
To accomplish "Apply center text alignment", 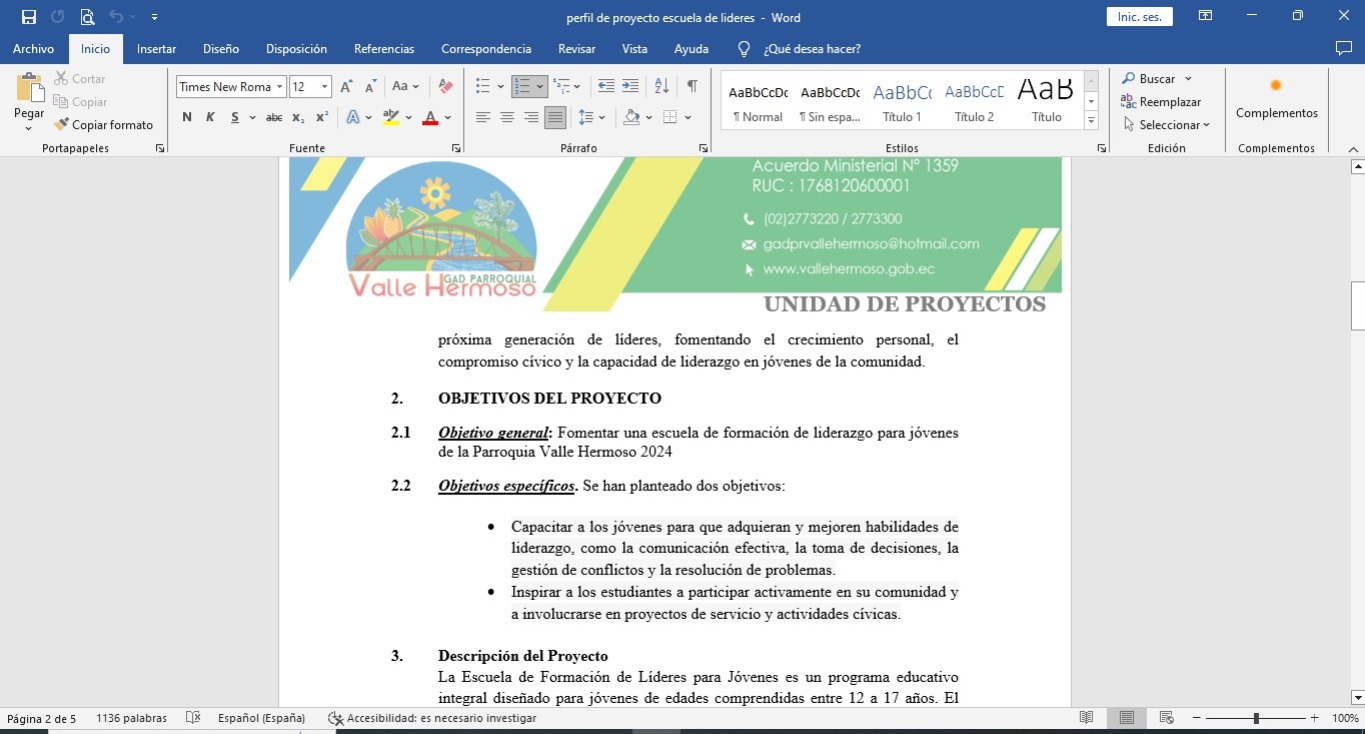I will click(x=507, y=117).
